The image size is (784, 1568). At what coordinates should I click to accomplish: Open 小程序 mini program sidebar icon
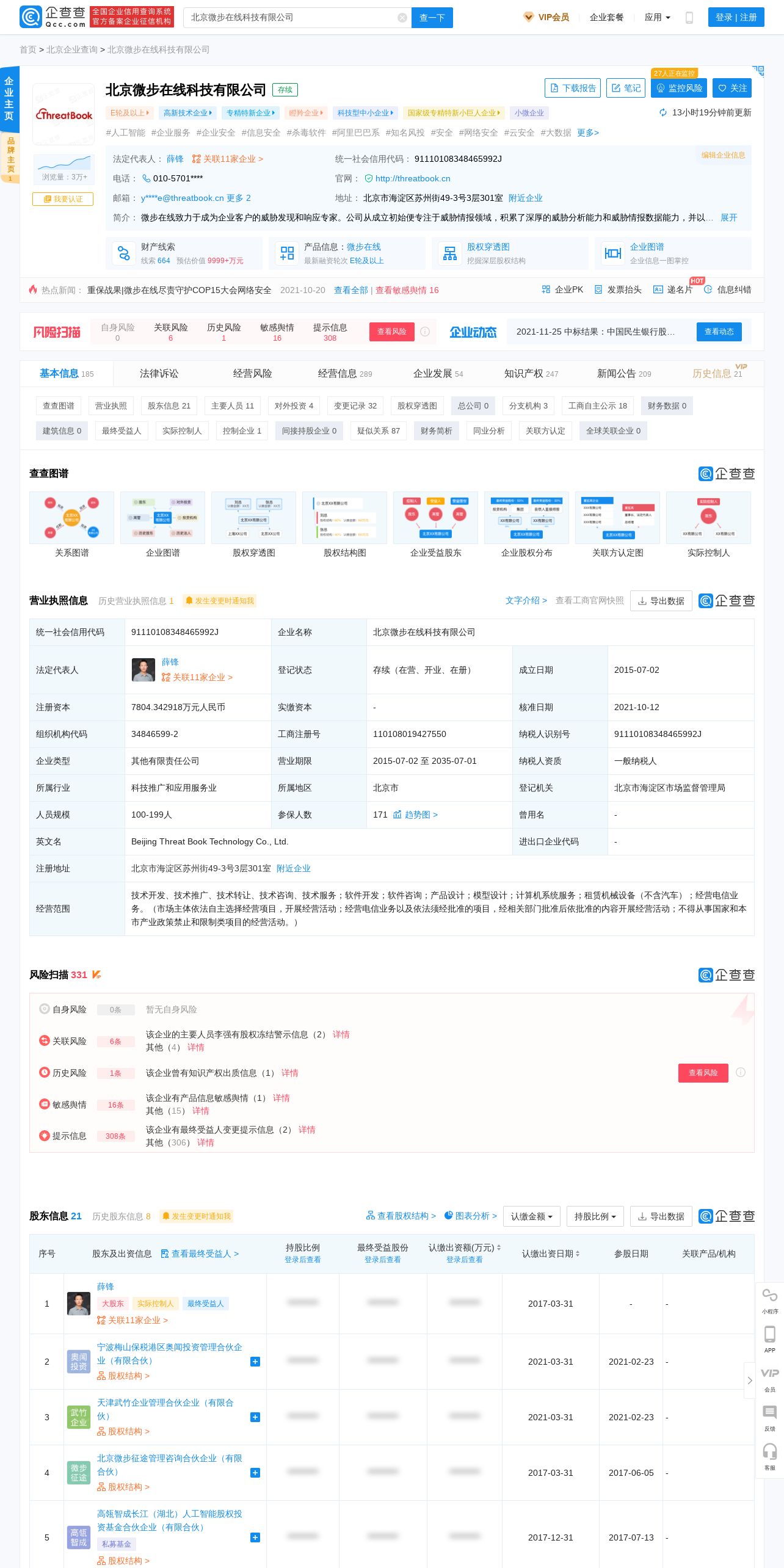pyautogui.click(x=770, y=1301)
